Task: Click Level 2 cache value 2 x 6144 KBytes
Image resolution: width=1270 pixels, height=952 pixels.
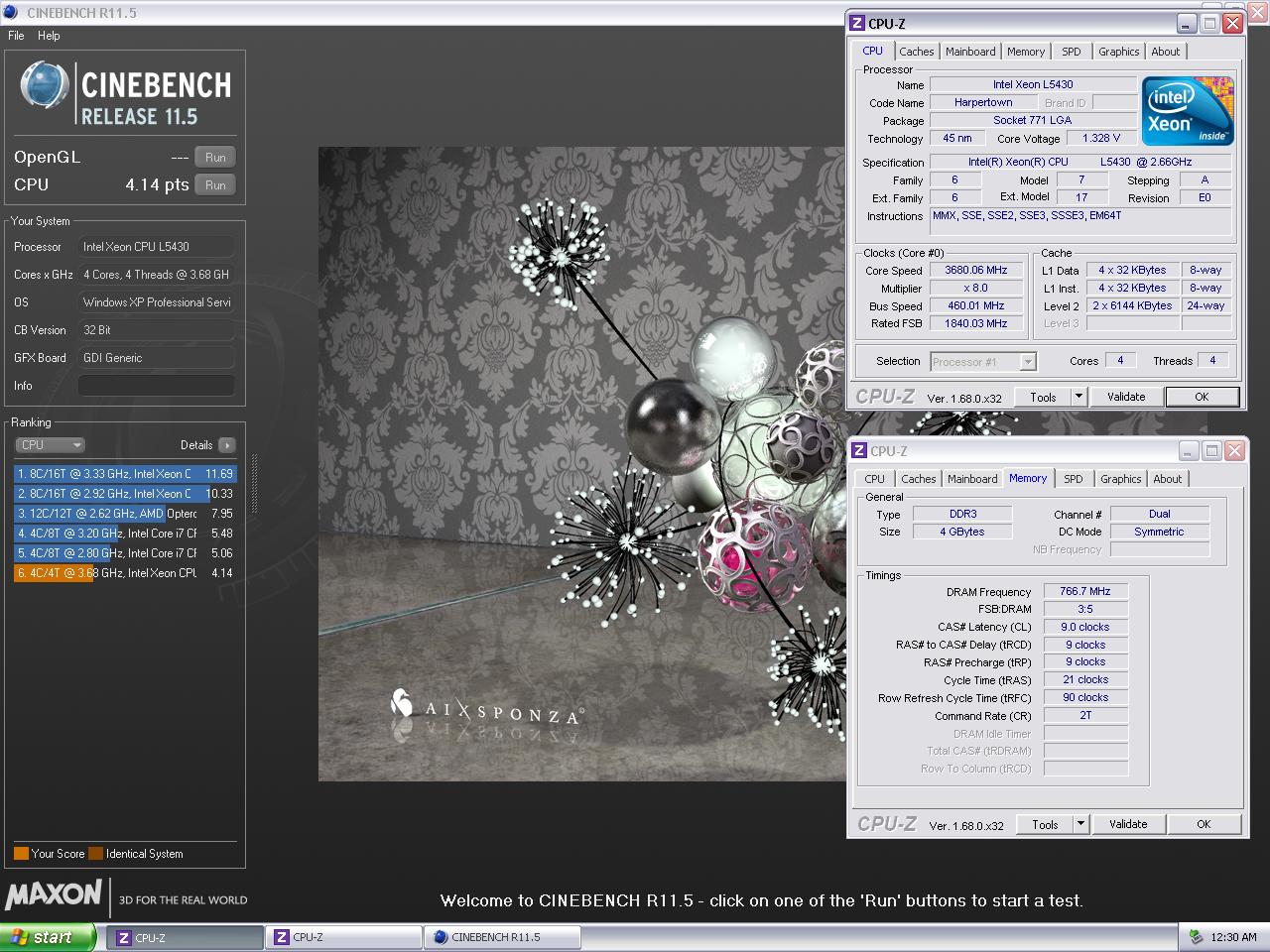Action: click(1132, 306)
